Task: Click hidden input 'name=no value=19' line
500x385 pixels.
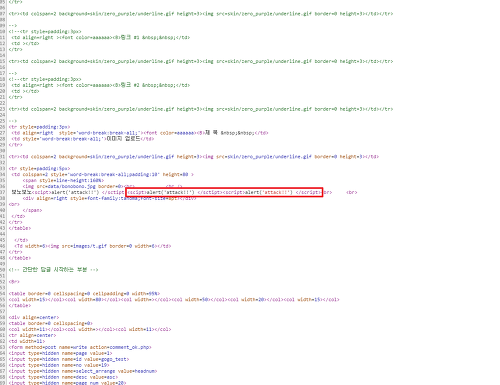Action: point(59,365)
